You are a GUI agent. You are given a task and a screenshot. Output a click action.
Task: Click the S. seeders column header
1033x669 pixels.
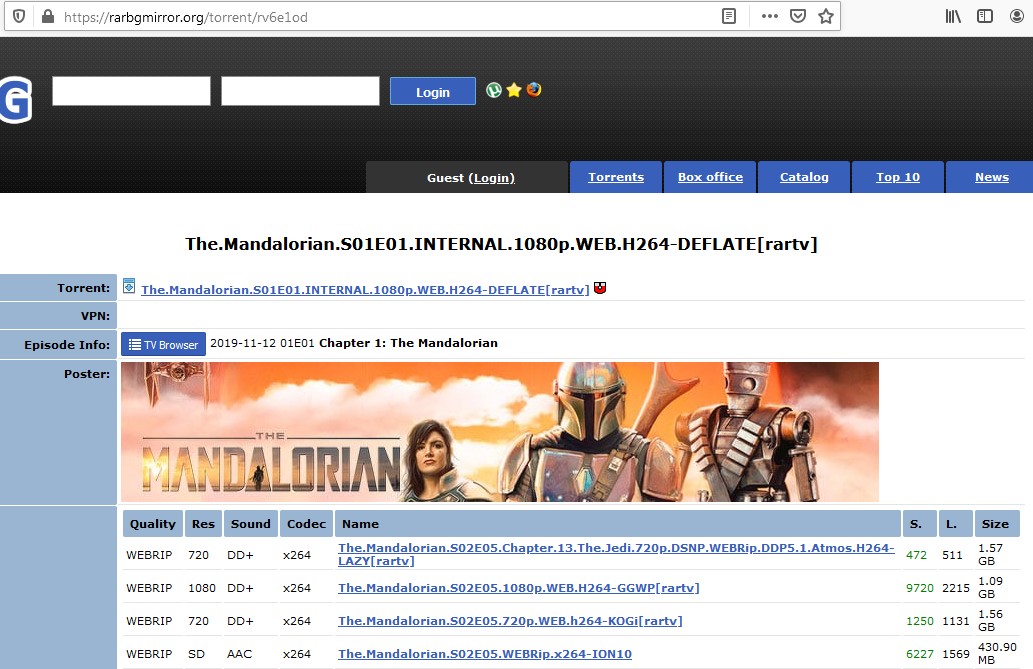pos(920,523)
